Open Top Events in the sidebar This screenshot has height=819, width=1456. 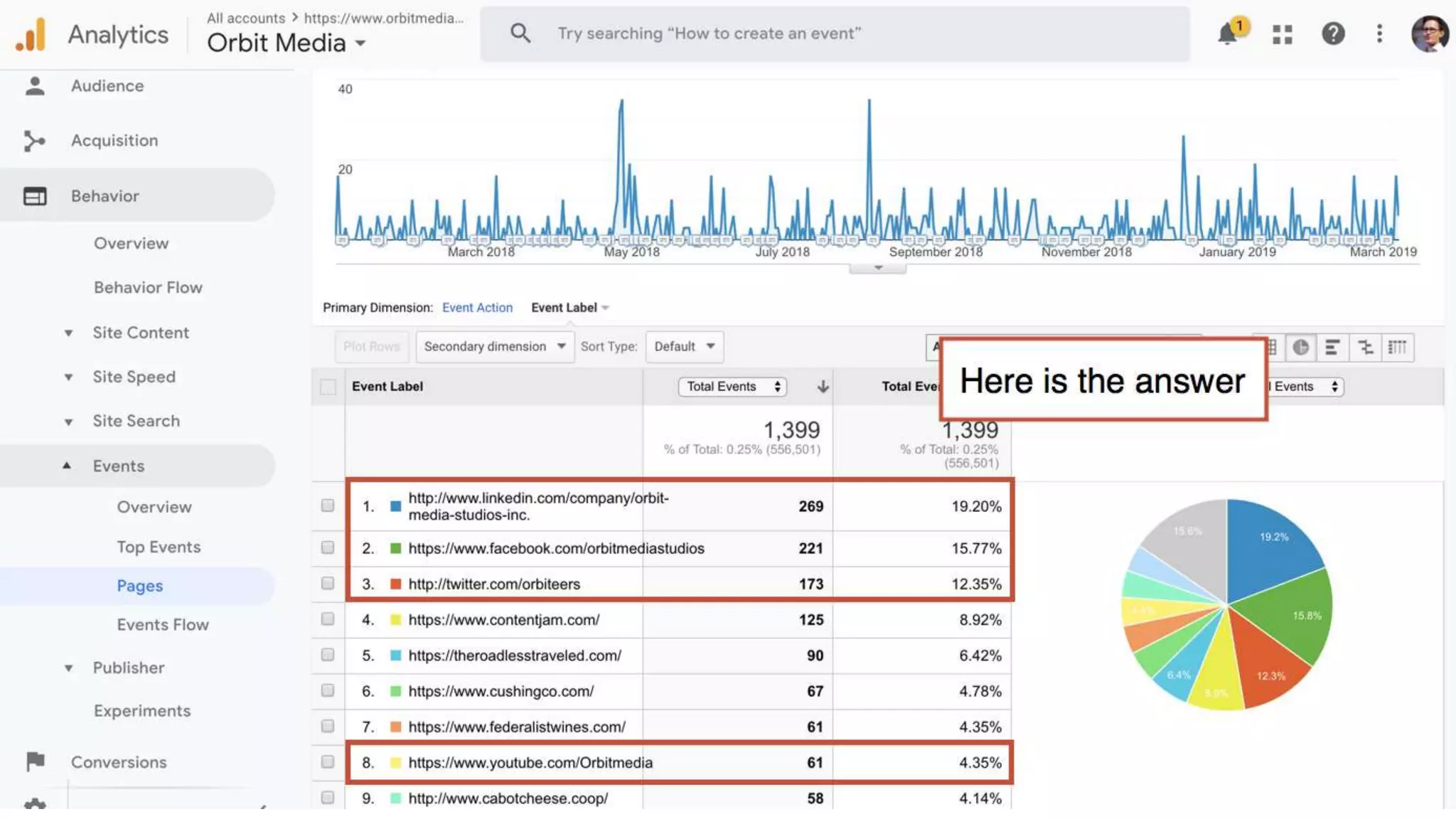coord(159,547)
